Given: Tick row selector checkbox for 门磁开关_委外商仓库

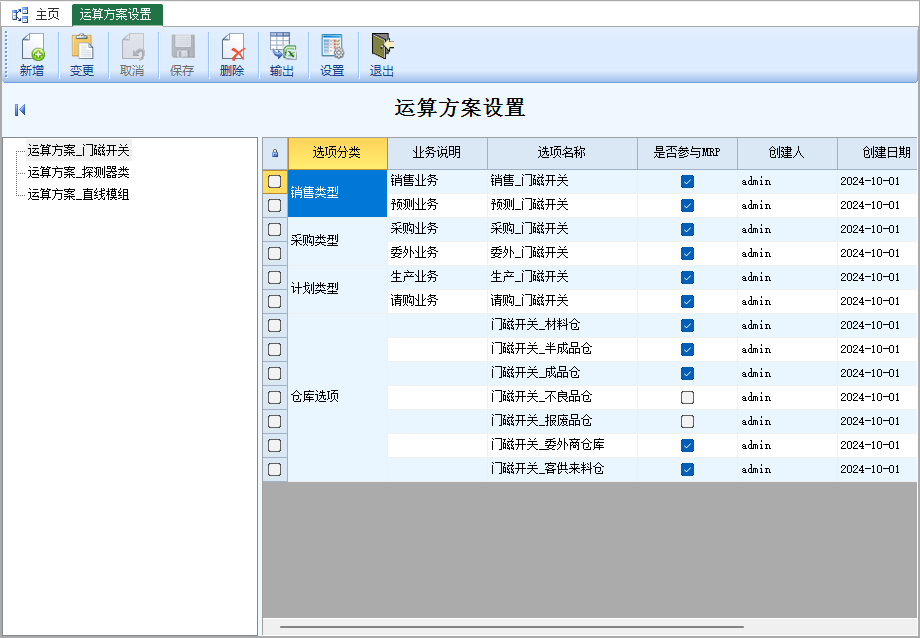Looking at the screenshot, I should click(275, 445).
